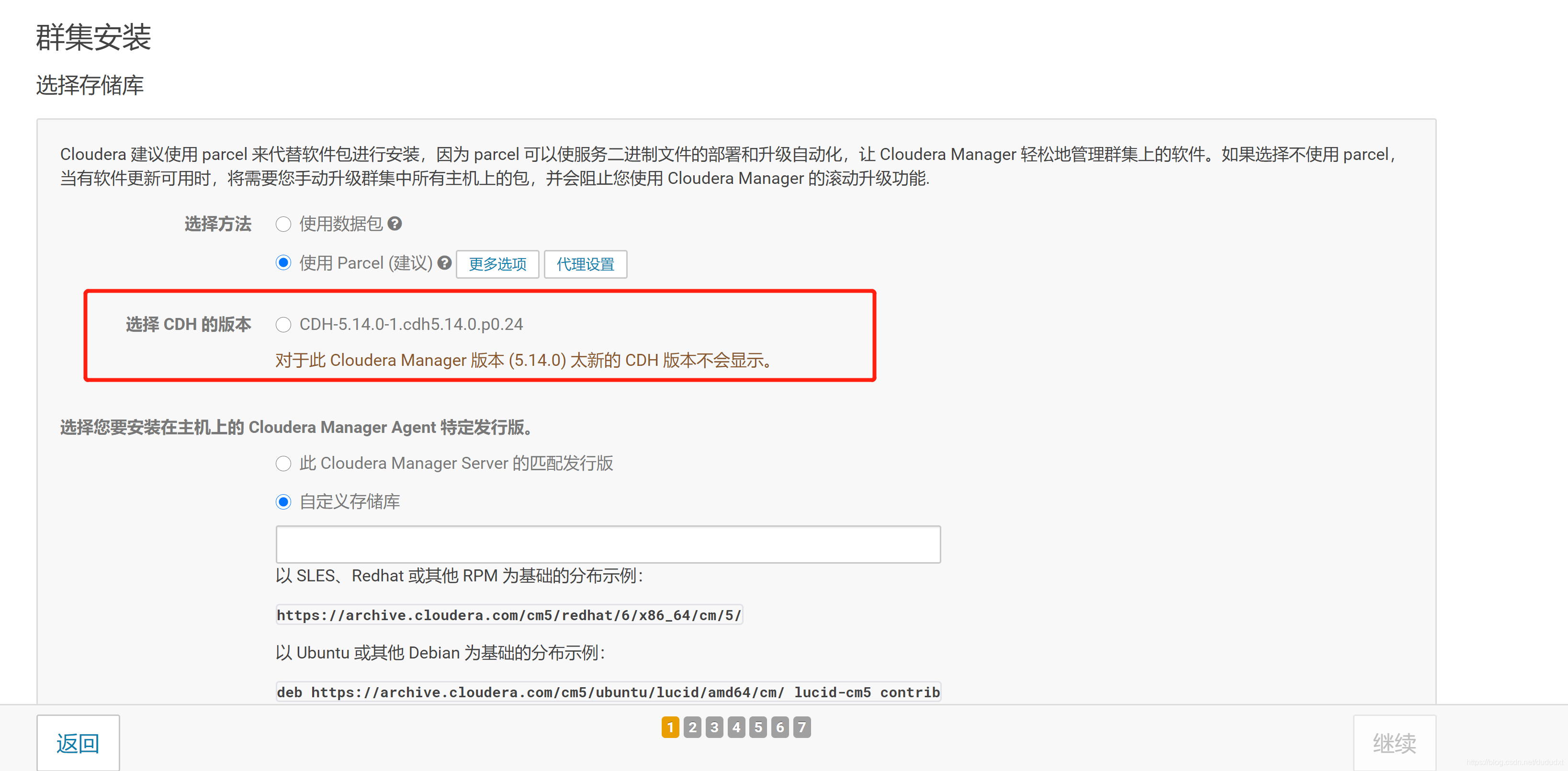Go to wizard step 5 indicator
This screenshot has height=771, width=1568.
758,726
